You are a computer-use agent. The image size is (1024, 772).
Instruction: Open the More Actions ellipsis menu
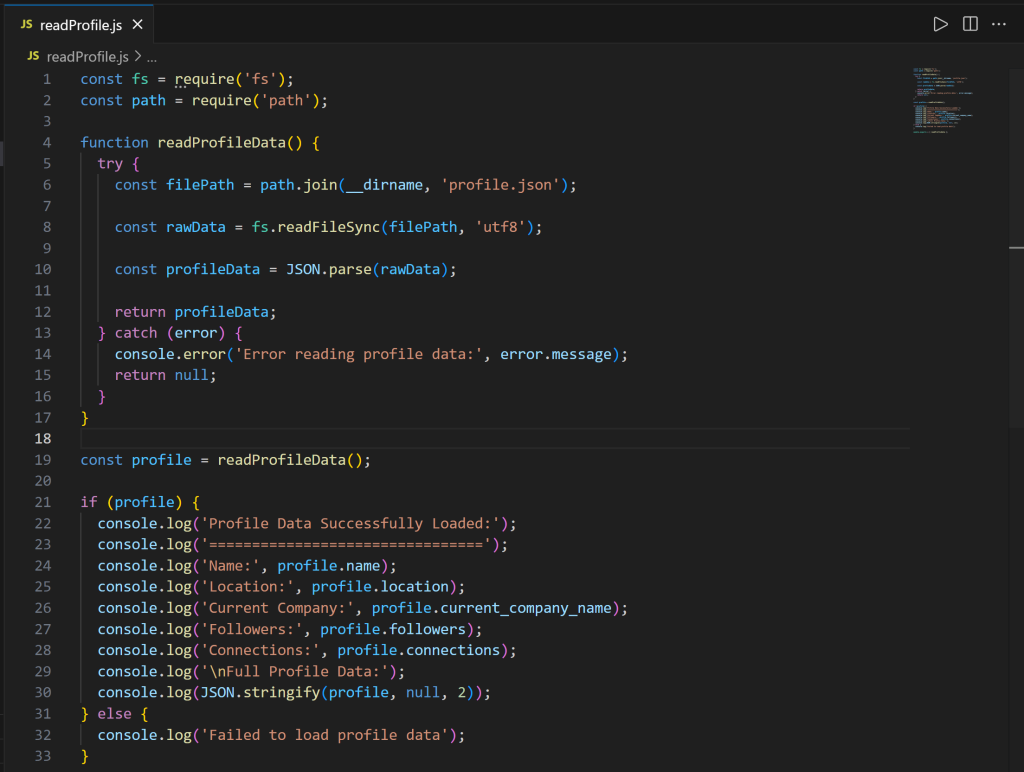click(999, 24)
